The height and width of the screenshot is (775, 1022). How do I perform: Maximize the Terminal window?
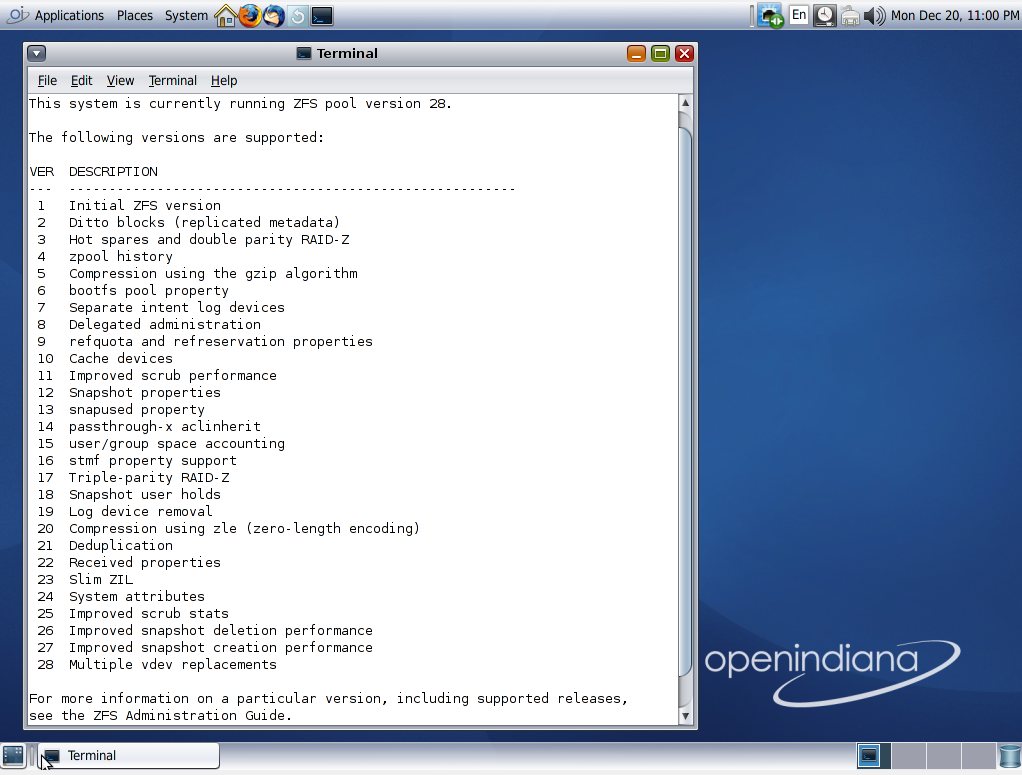coord(660,53)
